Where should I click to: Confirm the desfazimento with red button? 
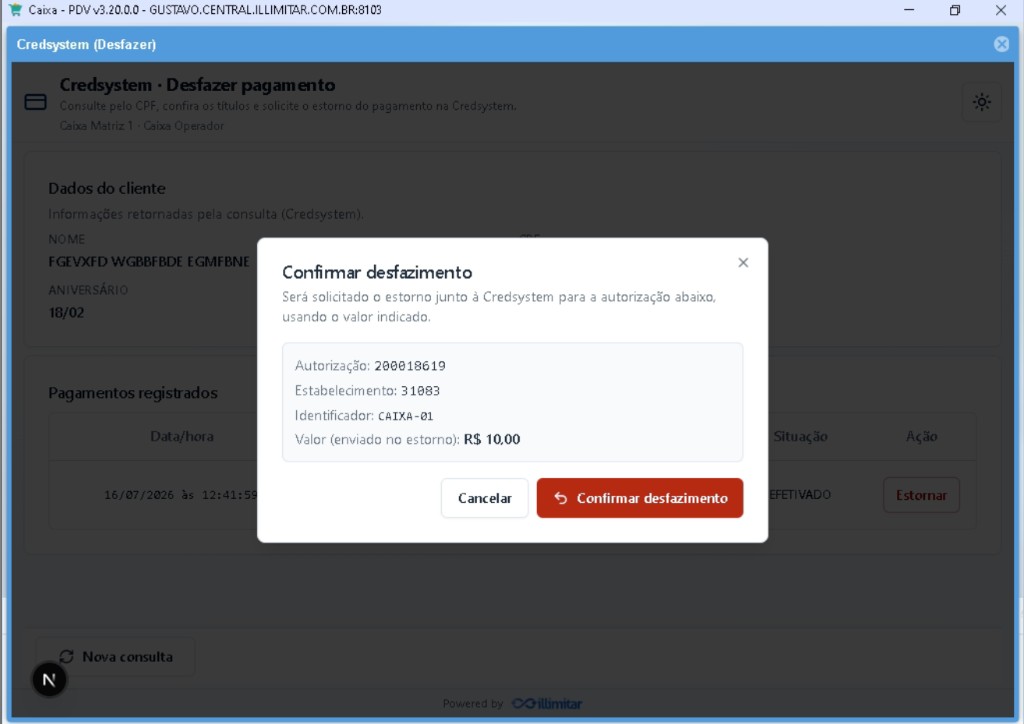click(639, 498)
